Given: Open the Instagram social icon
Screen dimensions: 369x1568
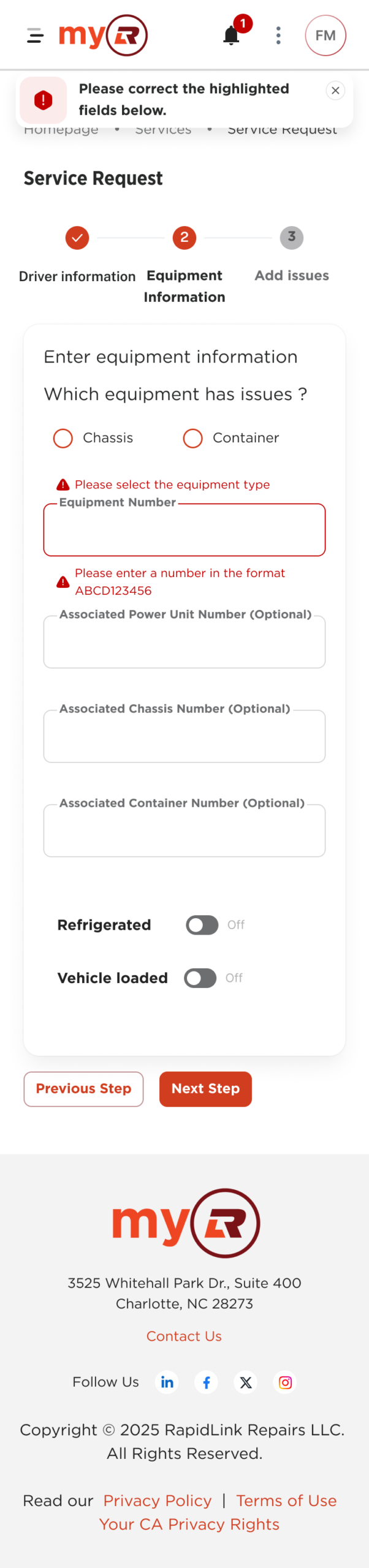Looking at the screenshot, I should pos(285,1382).
